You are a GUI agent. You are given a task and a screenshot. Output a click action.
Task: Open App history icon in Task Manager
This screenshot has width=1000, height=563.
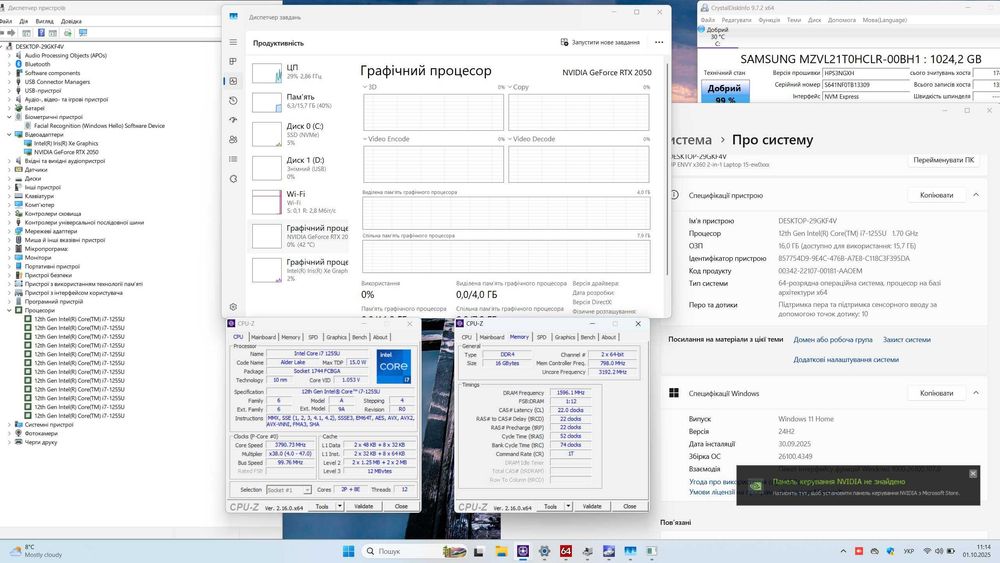click(x=233, y=101)
